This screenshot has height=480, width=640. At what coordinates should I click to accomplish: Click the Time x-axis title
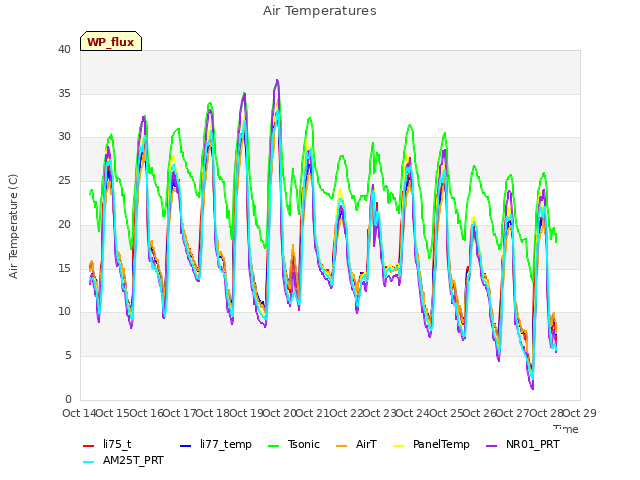[566, 429]
